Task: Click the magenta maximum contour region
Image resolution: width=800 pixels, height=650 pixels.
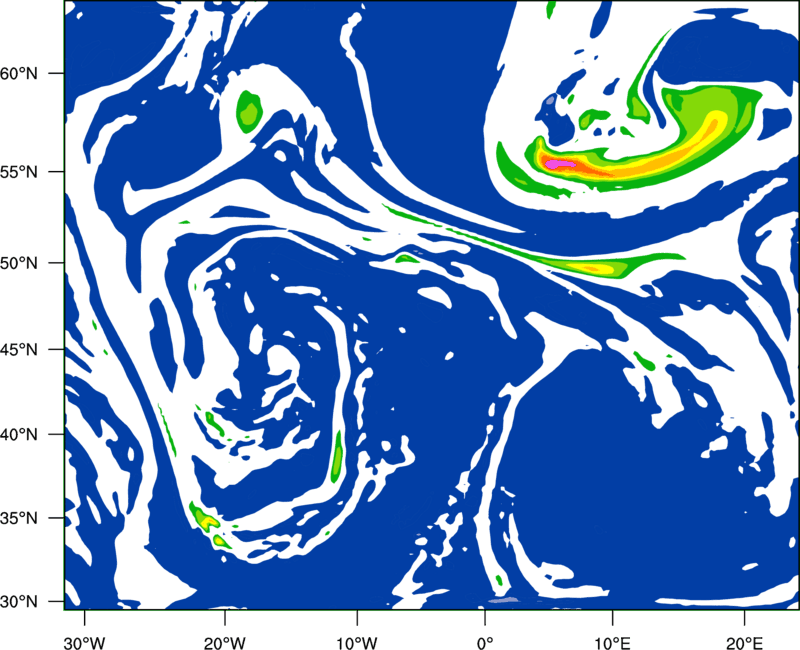Action: point(560,164)
